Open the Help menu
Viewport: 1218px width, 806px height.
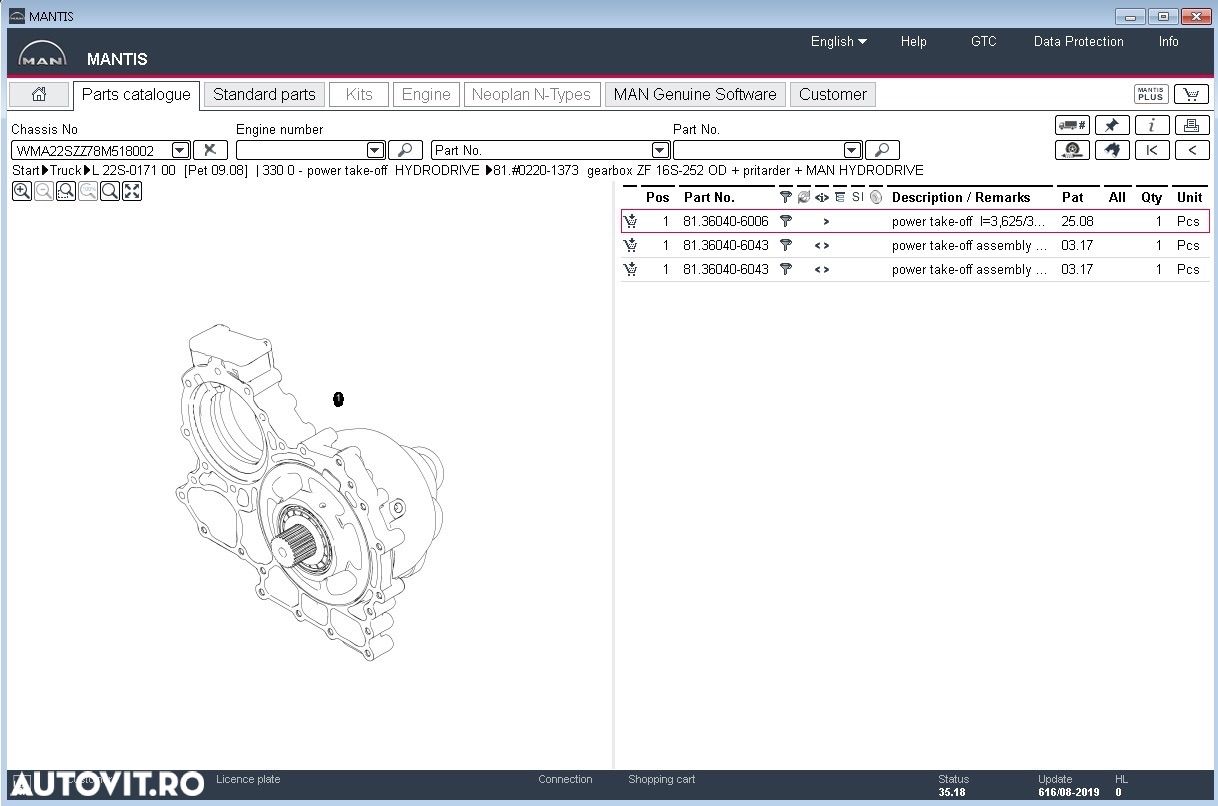click(913, 41)
